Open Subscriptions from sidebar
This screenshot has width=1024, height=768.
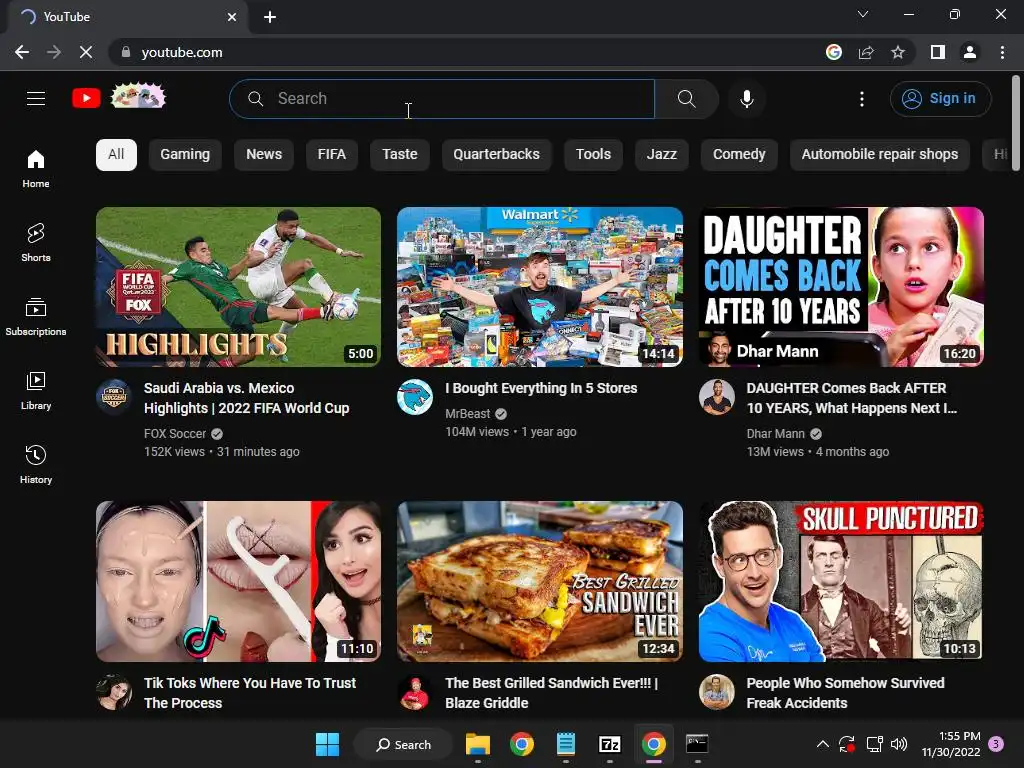point(36,317)
